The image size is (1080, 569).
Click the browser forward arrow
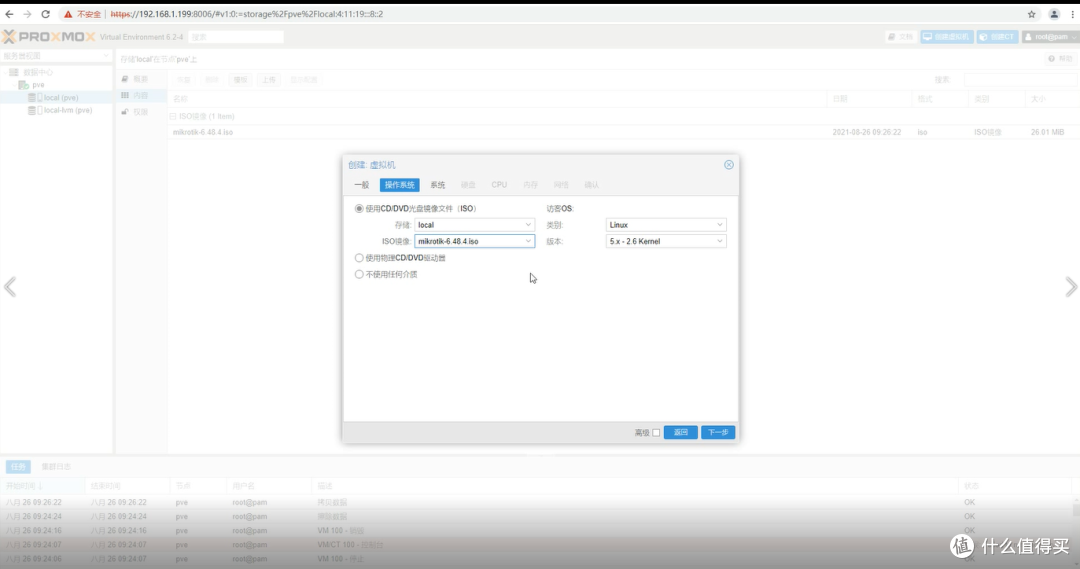(28, 14)
